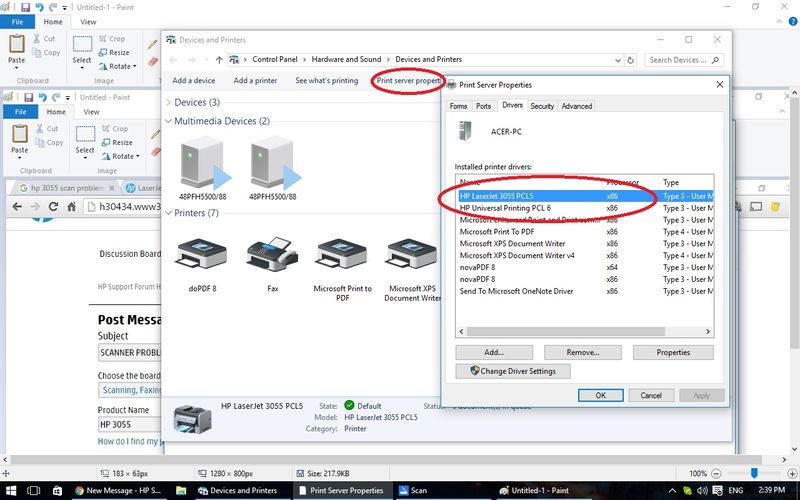Open Task View on the taskbar

click(x=33, y=490)
